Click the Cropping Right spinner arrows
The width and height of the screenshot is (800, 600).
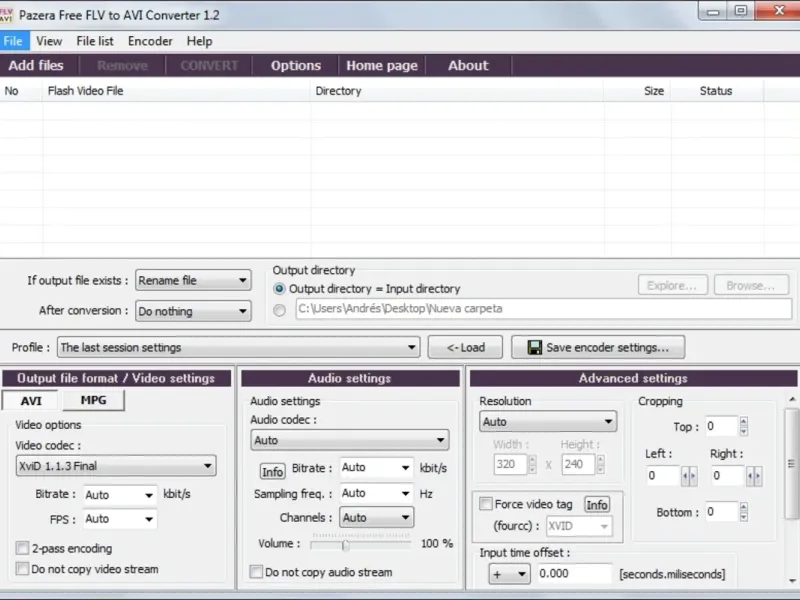click(754, 476)
